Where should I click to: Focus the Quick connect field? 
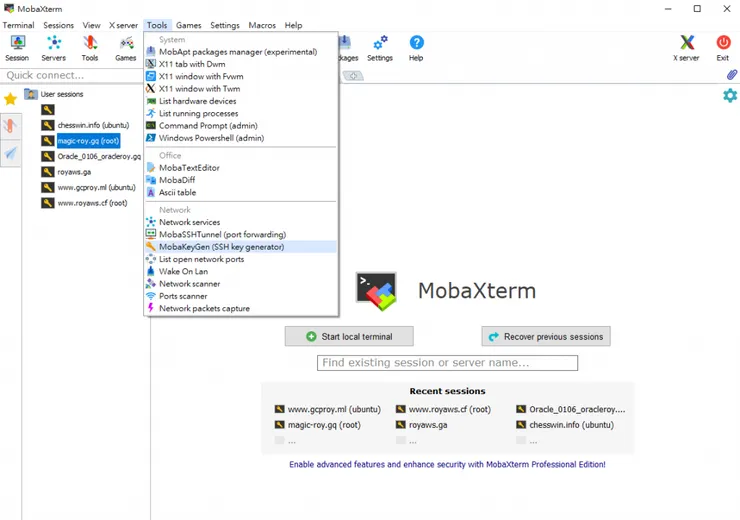tap(73, 75)
